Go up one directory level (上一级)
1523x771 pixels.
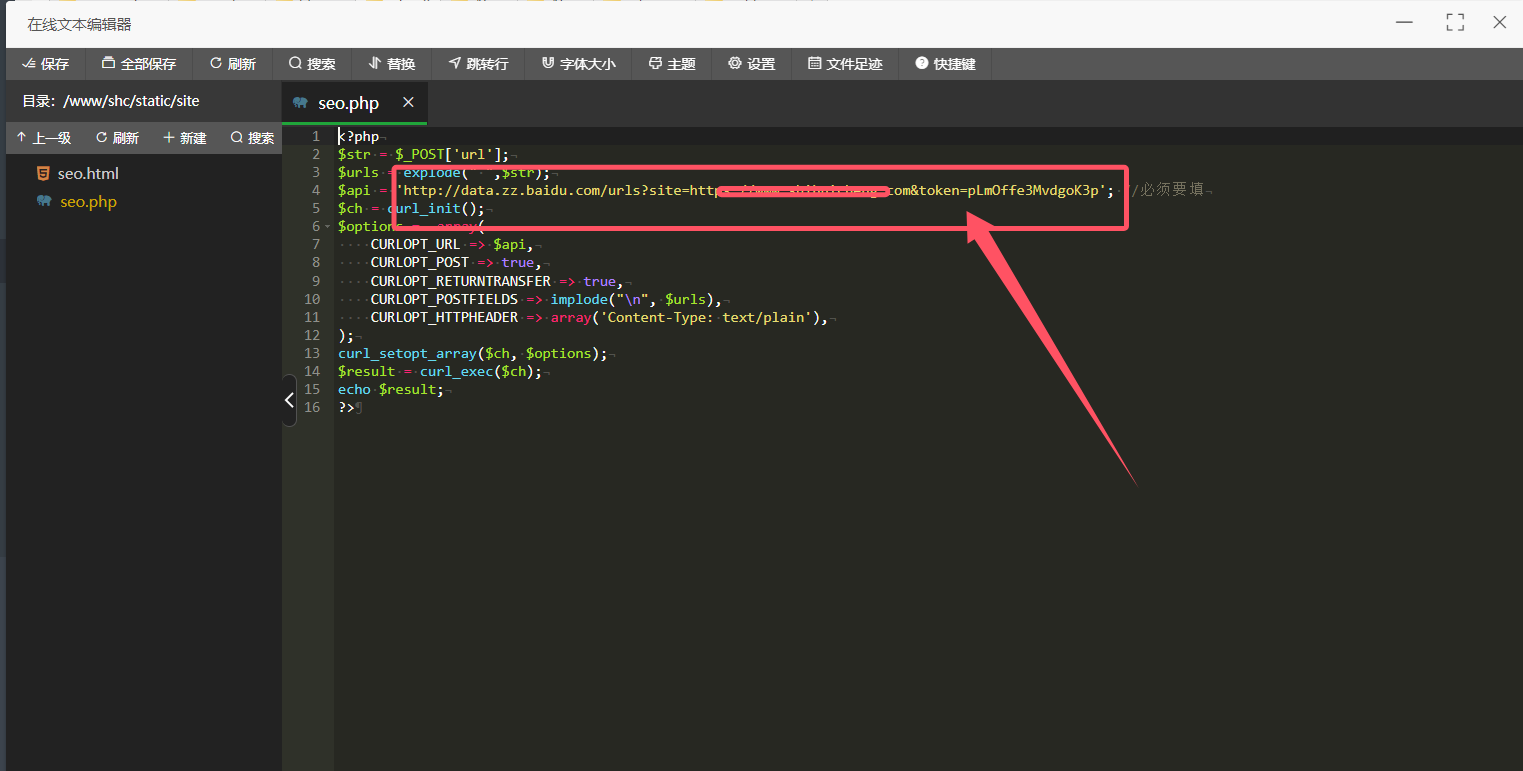tap(43, 138)
